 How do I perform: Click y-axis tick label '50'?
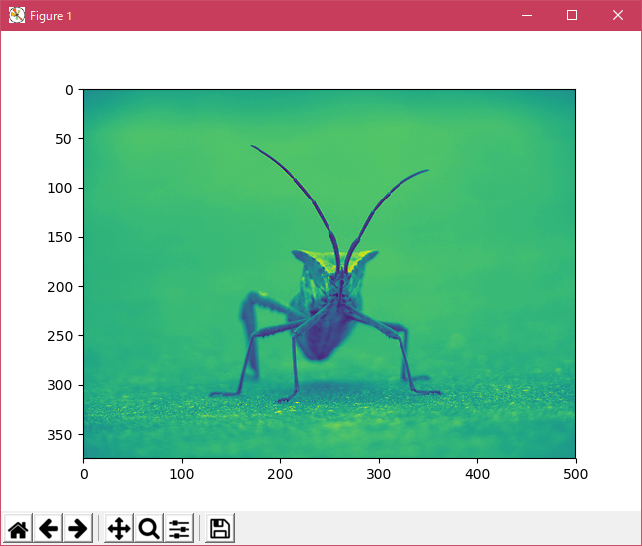point(64,139)
